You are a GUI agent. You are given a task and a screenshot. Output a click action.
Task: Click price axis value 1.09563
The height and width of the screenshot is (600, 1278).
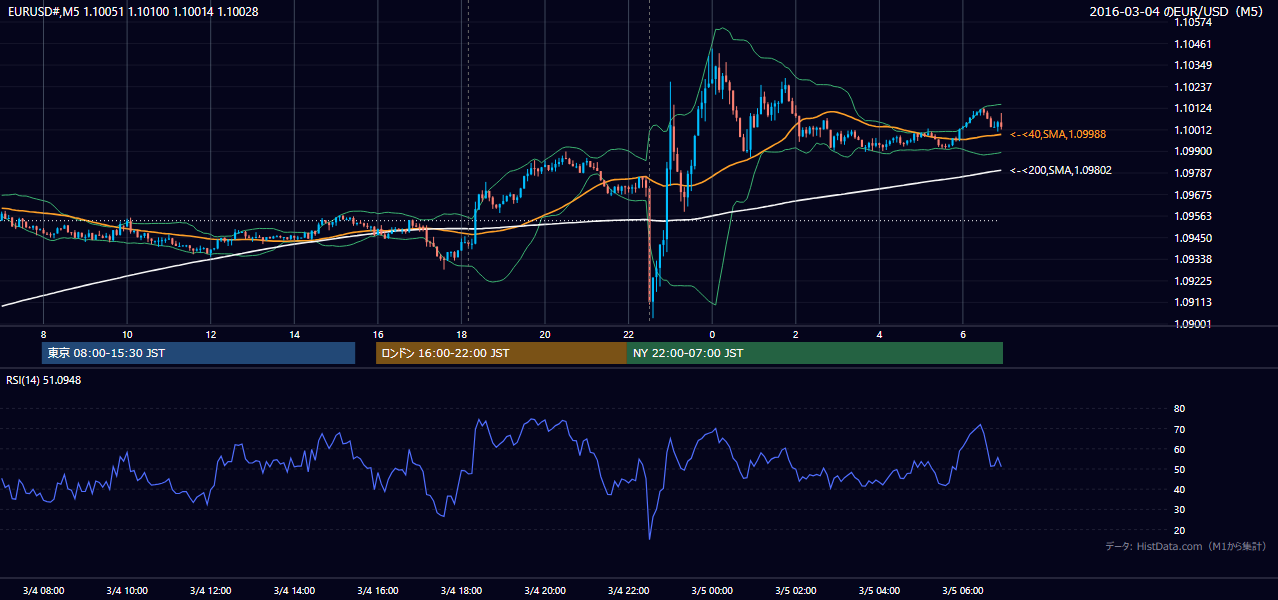pos(1192,216)
